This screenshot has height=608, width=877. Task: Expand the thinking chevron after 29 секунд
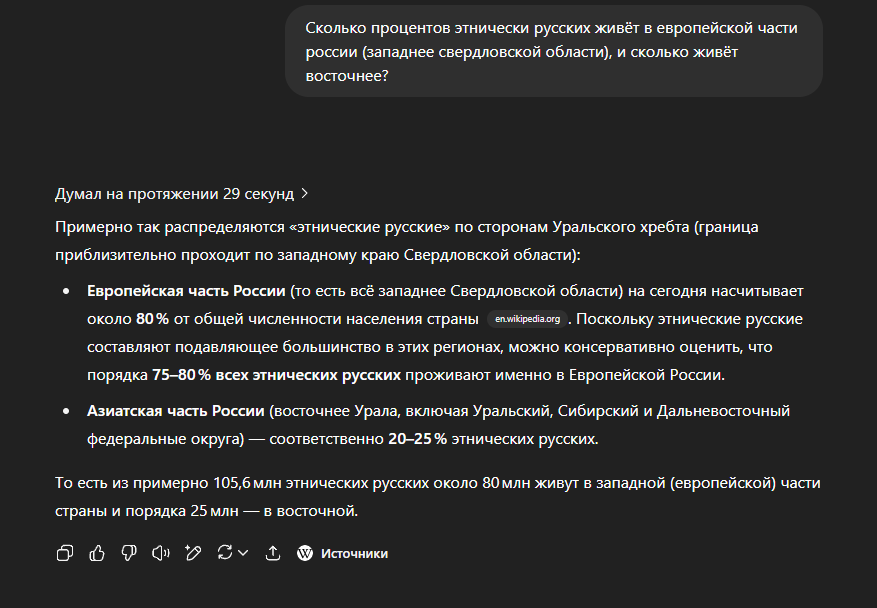[x=304, y=194]
